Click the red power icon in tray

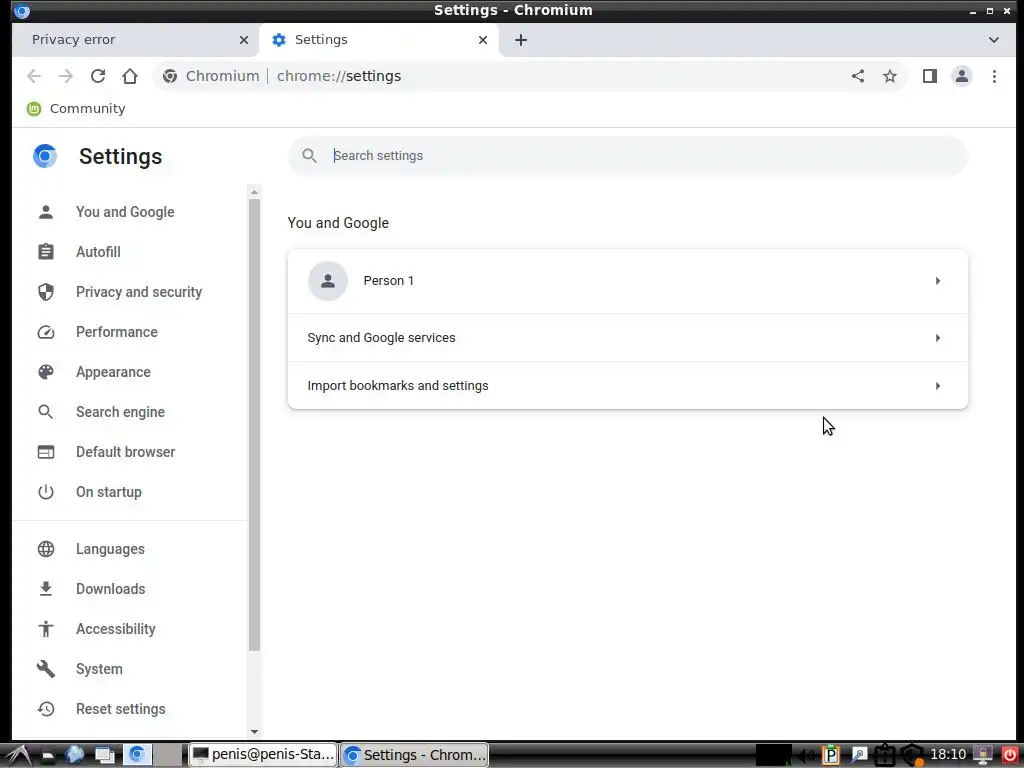[1009, 754]
